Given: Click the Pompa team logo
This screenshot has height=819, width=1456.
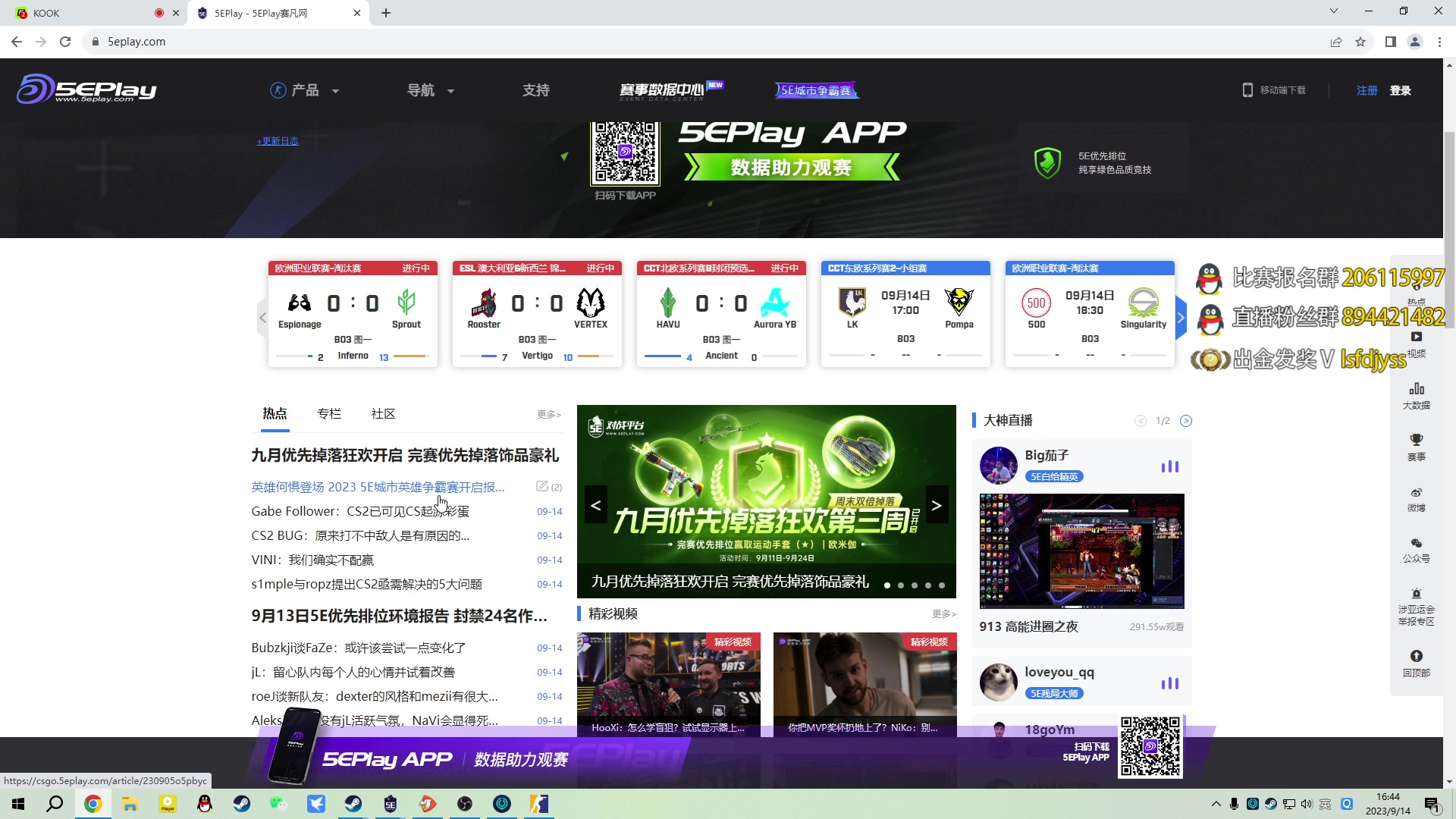Looking at the screenshot, I should (x=959, y=302).
